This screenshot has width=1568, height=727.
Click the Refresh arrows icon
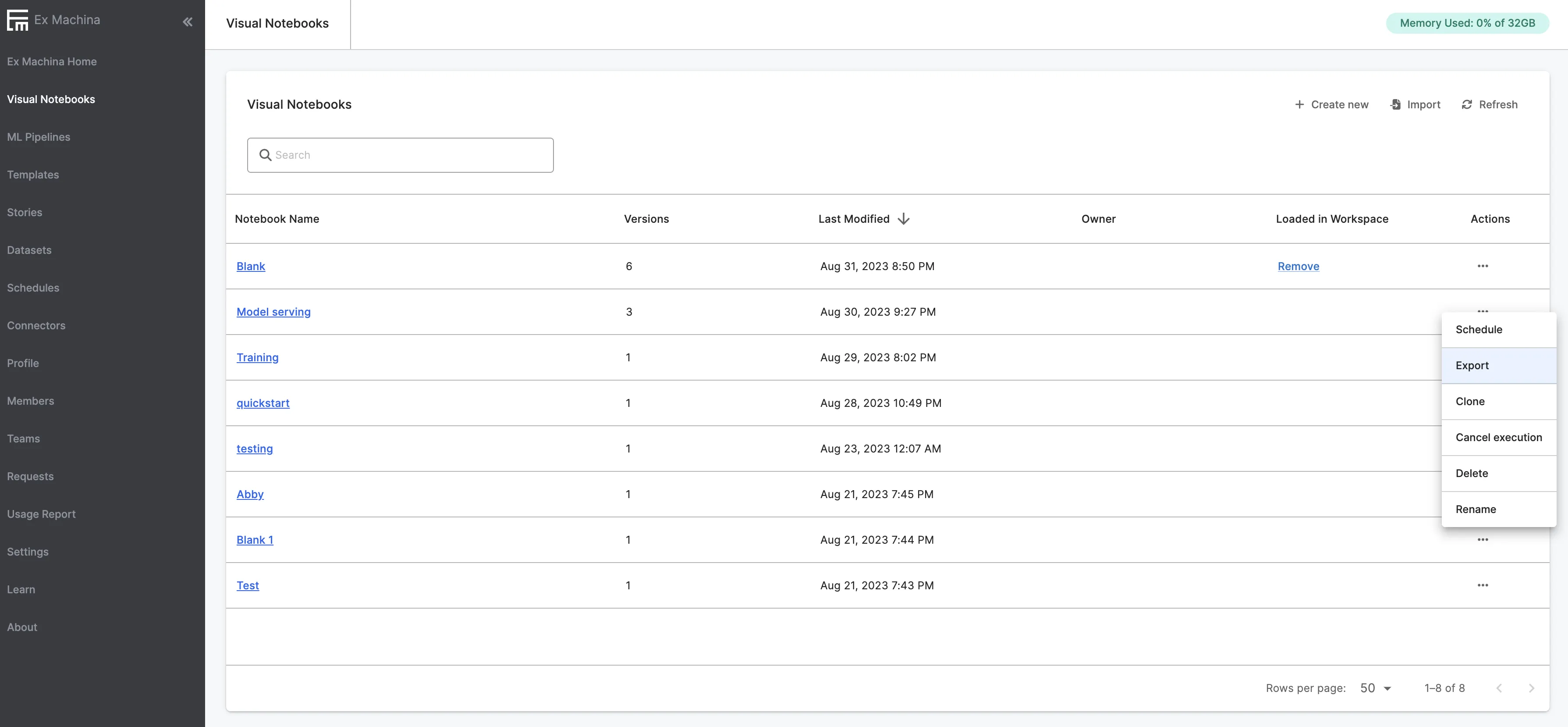pyautogui.click(x=1467, y=105)
